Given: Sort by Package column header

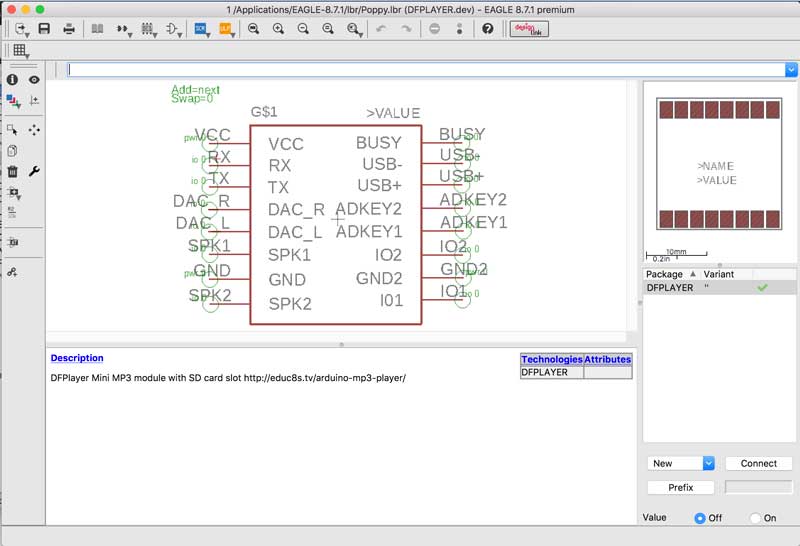Looking at the screenshot, I should click(x=671, y=274).
